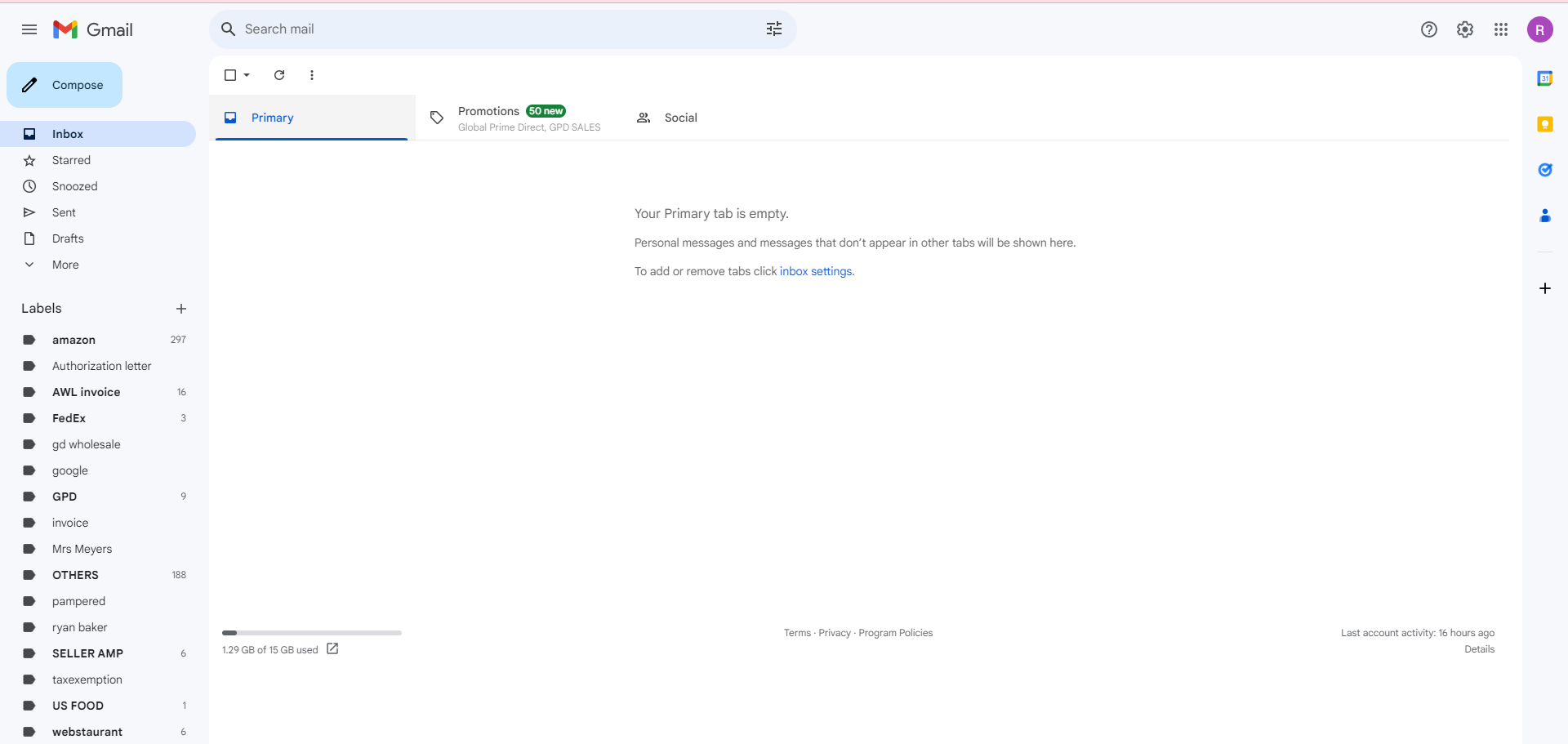1568x744 pixels.
Task: Click the storage usage progress bar
Action: click(312, 633)
